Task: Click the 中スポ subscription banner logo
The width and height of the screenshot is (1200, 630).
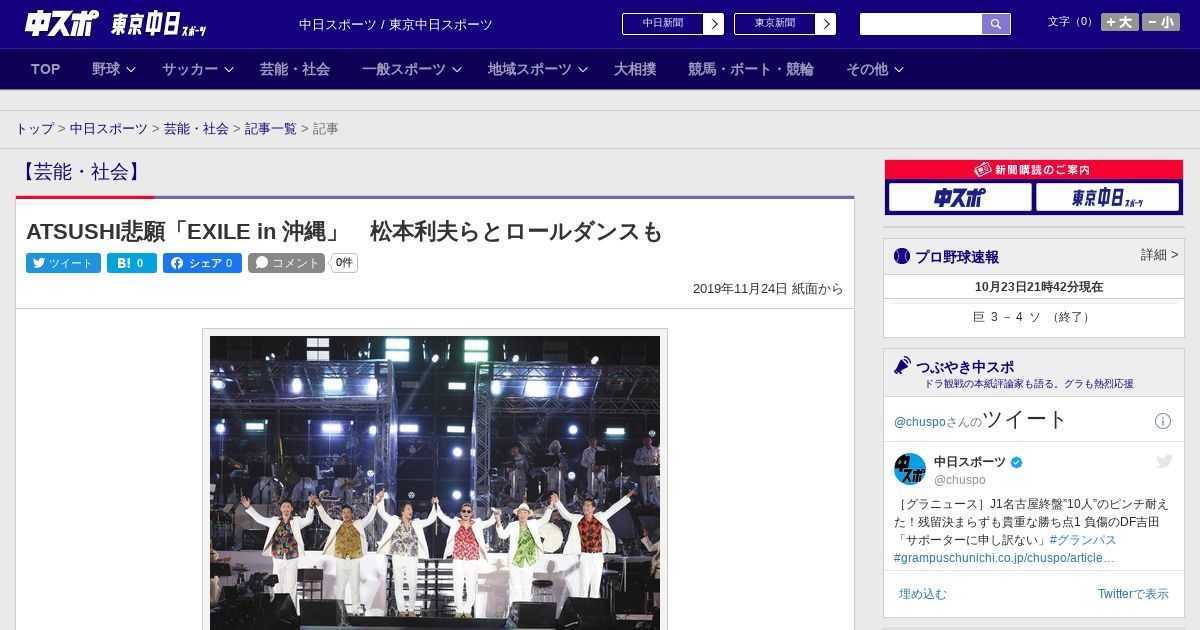Action: (960, 197)
